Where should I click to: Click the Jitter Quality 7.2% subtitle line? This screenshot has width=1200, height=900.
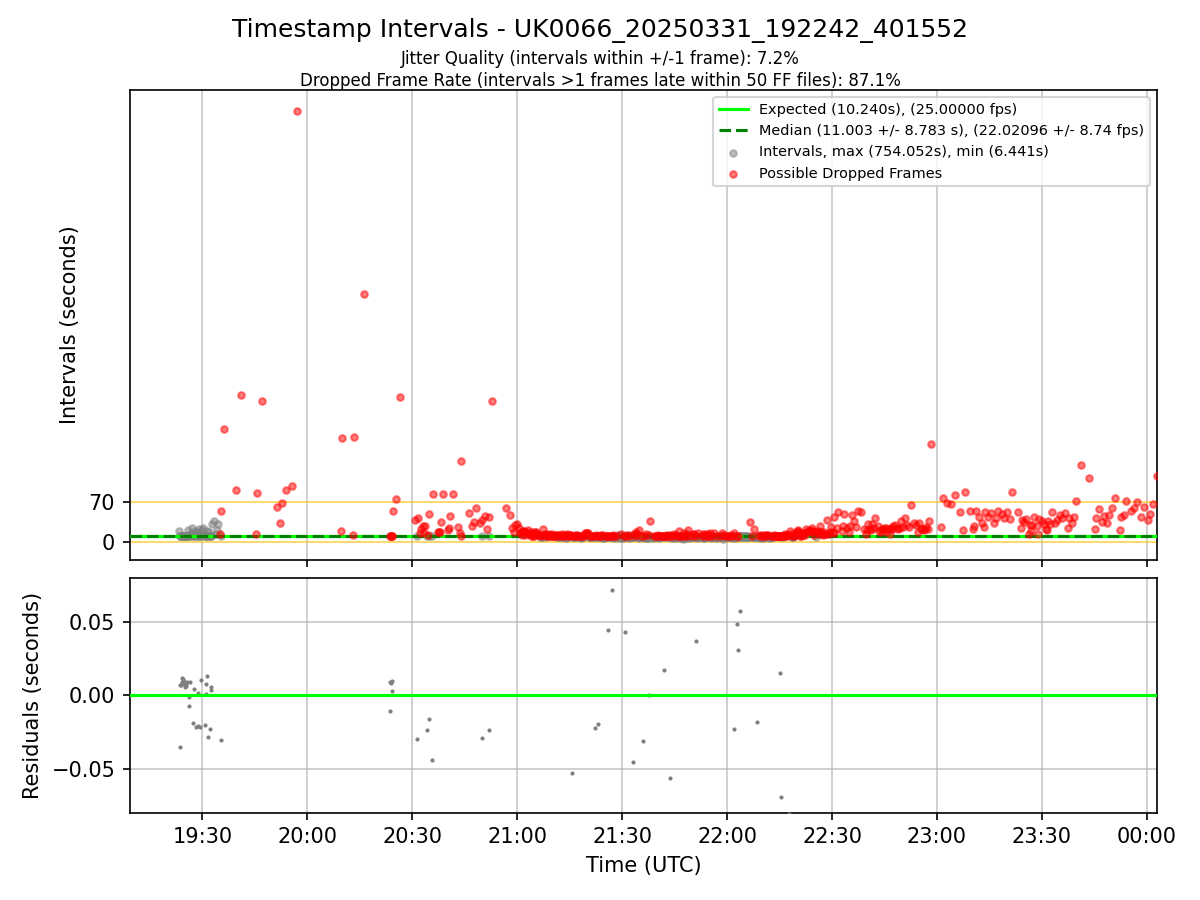[x=600, y=58]
